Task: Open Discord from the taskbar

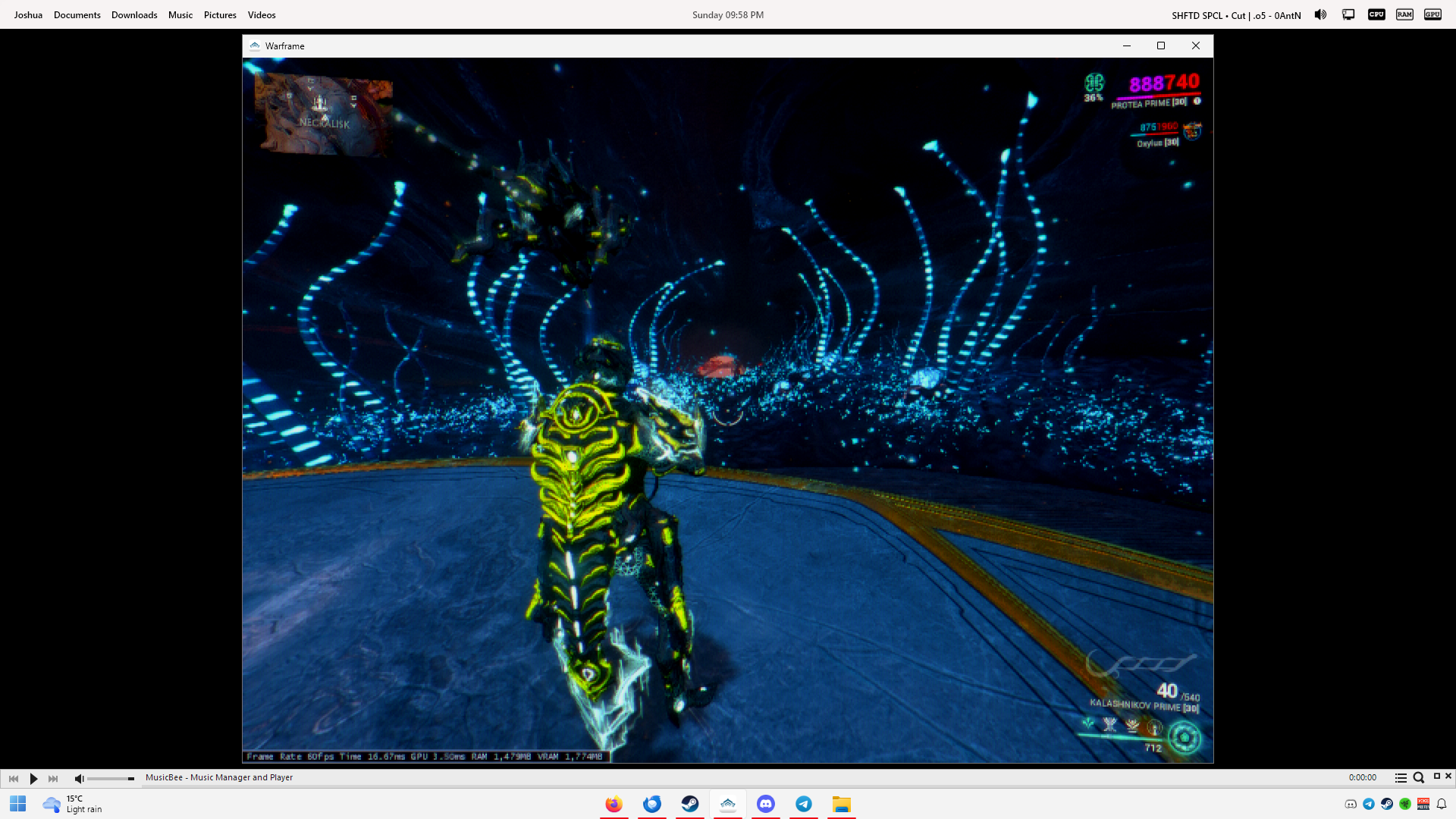Action: tap(766, 804)
